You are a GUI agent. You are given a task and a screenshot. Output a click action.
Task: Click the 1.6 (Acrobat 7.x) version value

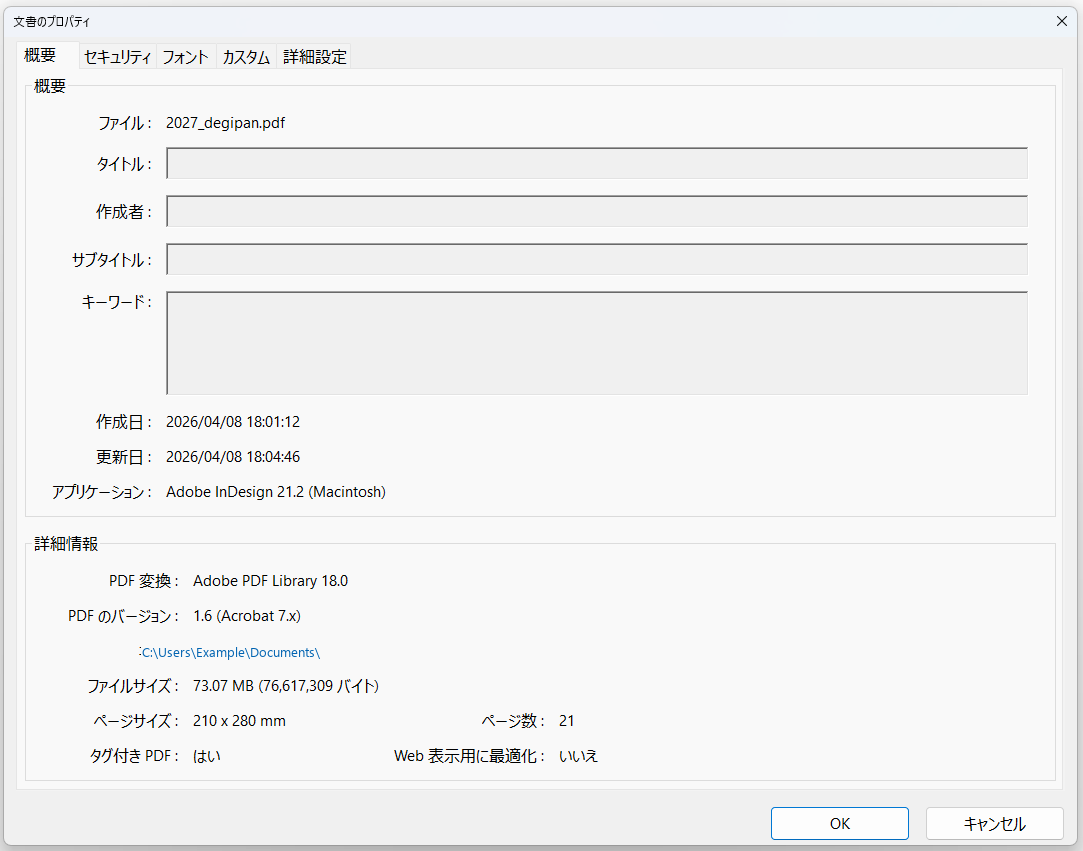click(x=247, y=616)
